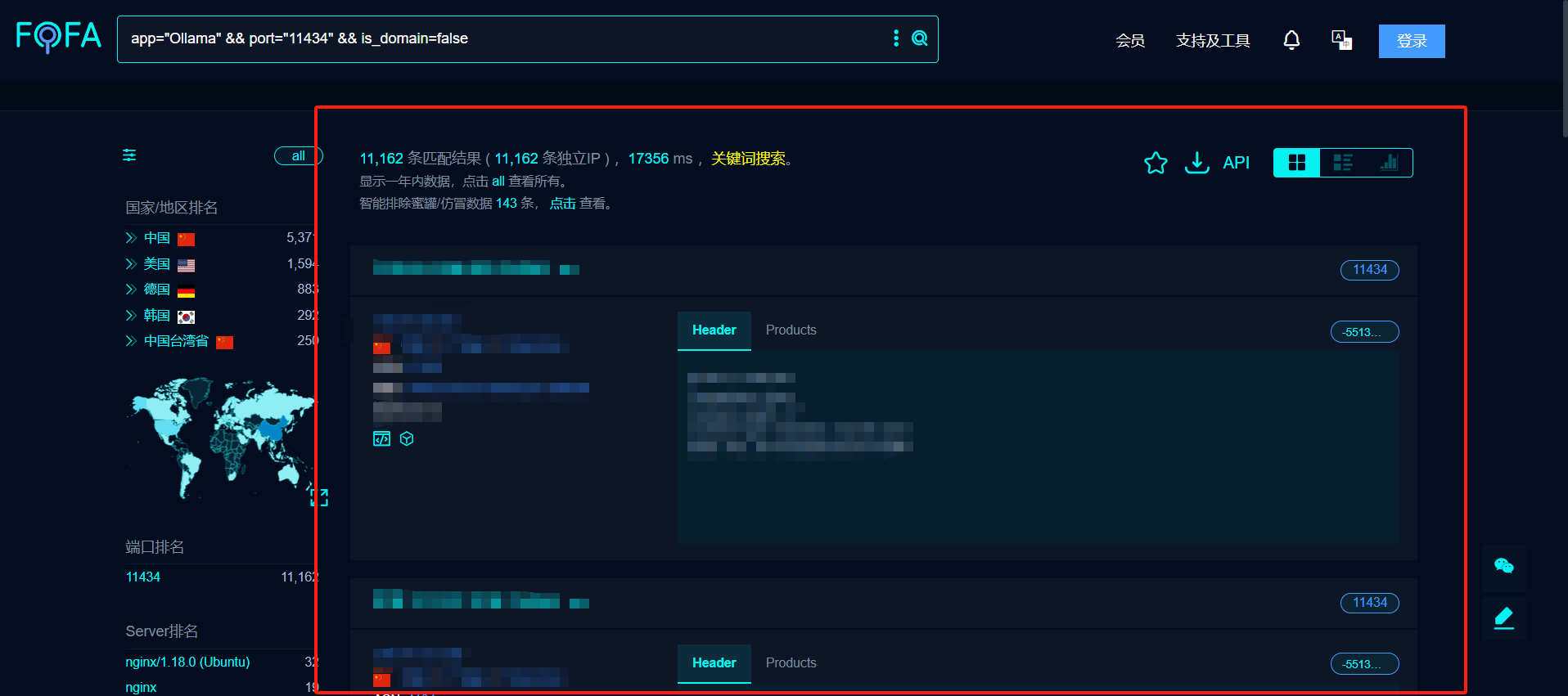Image resolution: width=1568 pixels, height=696 pixels.
Task: Open website source code icon in first result
Action: pyautogui.click(x=381, y=439)
